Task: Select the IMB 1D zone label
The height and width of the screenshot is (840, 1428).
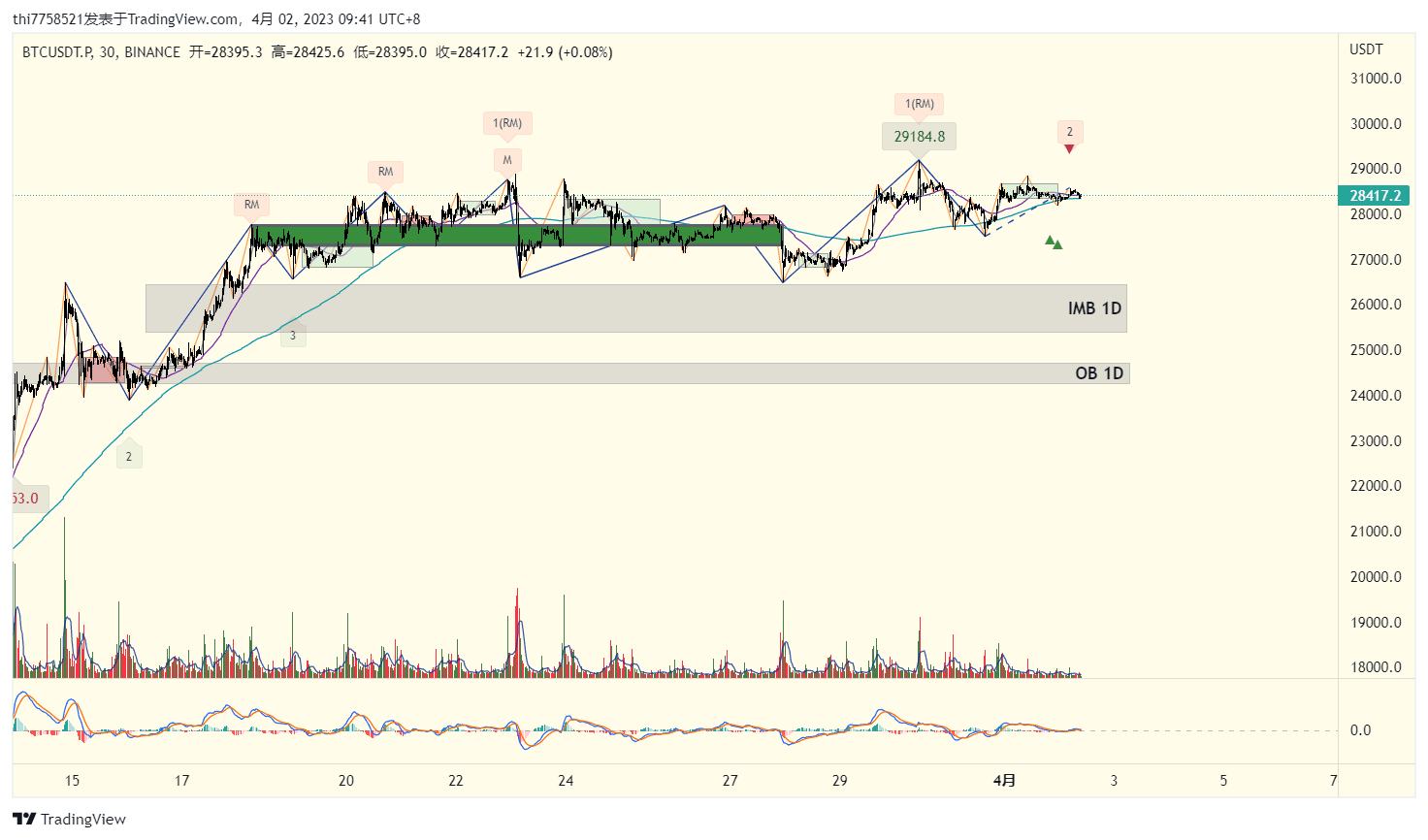Action: tap(1094, 308)
